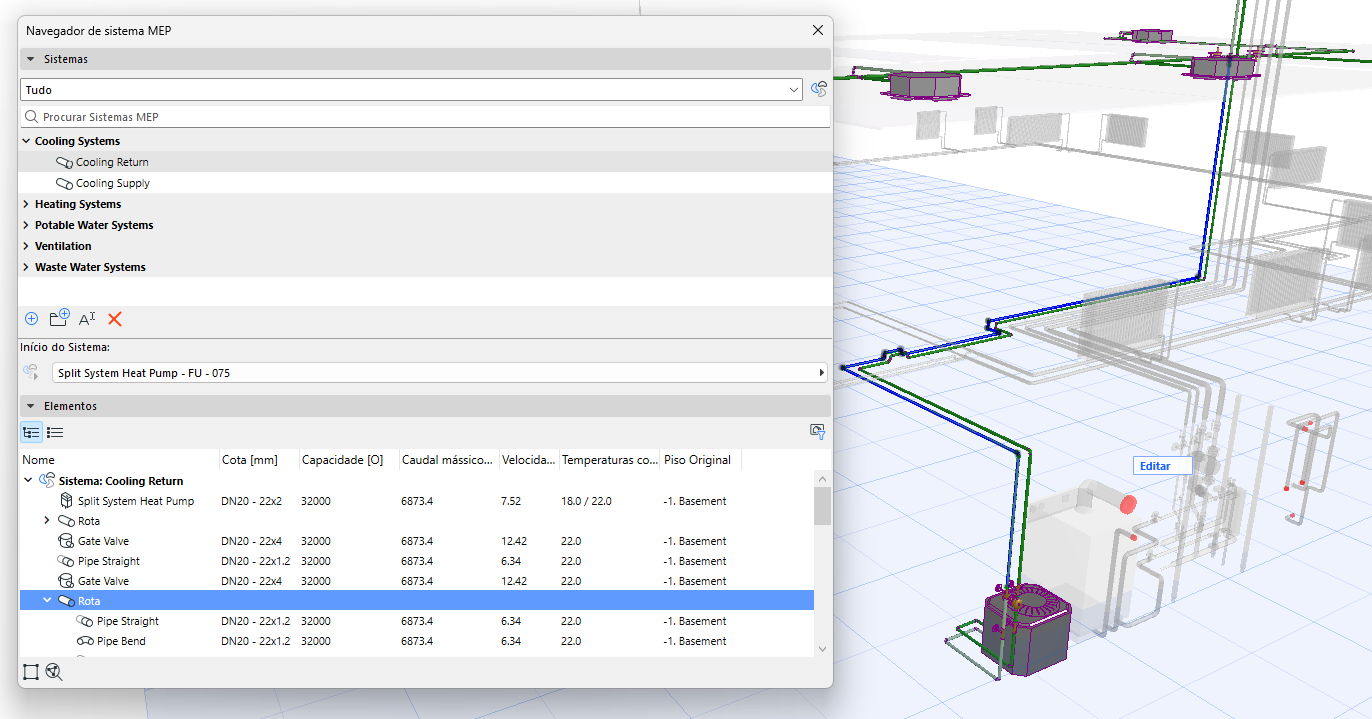The image size is (1372, 719).
Task: Sort by the Piso Original column header
Action: 701,460
